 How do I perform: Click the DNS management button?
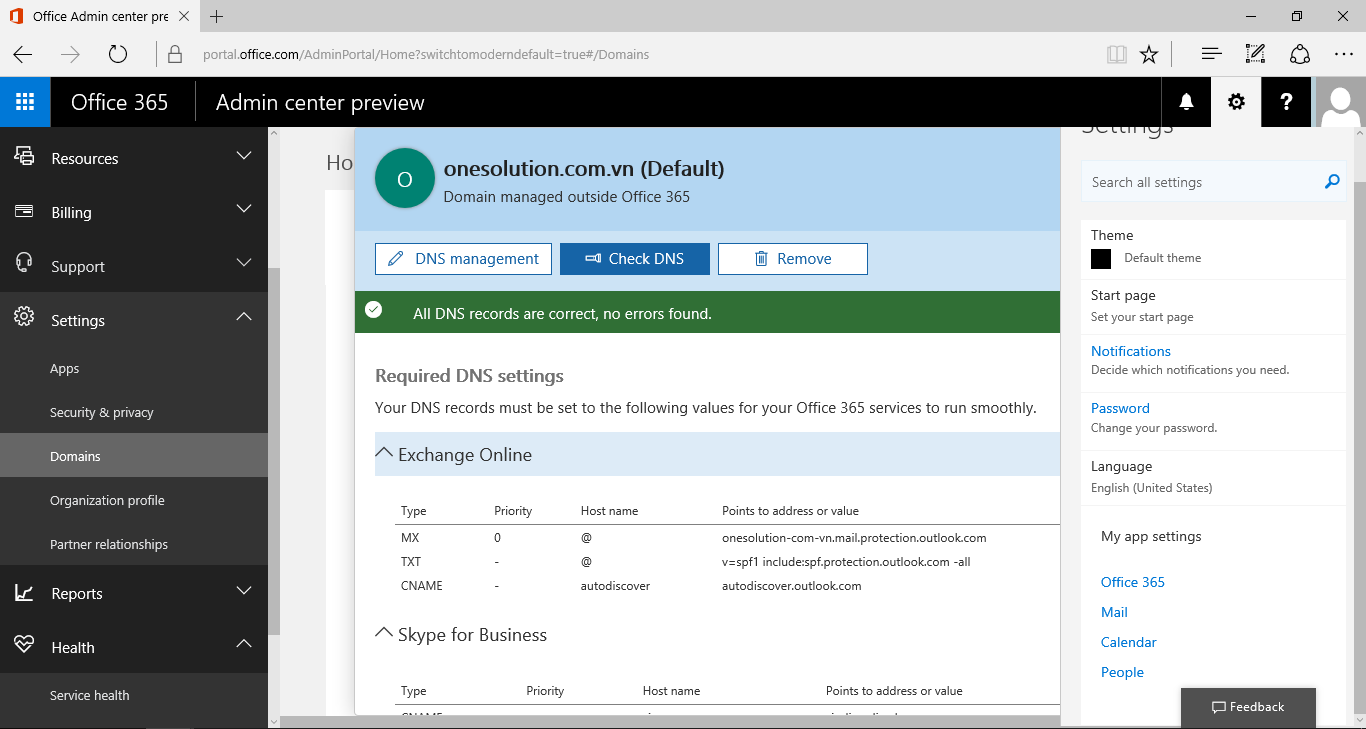tap(463, 259)
